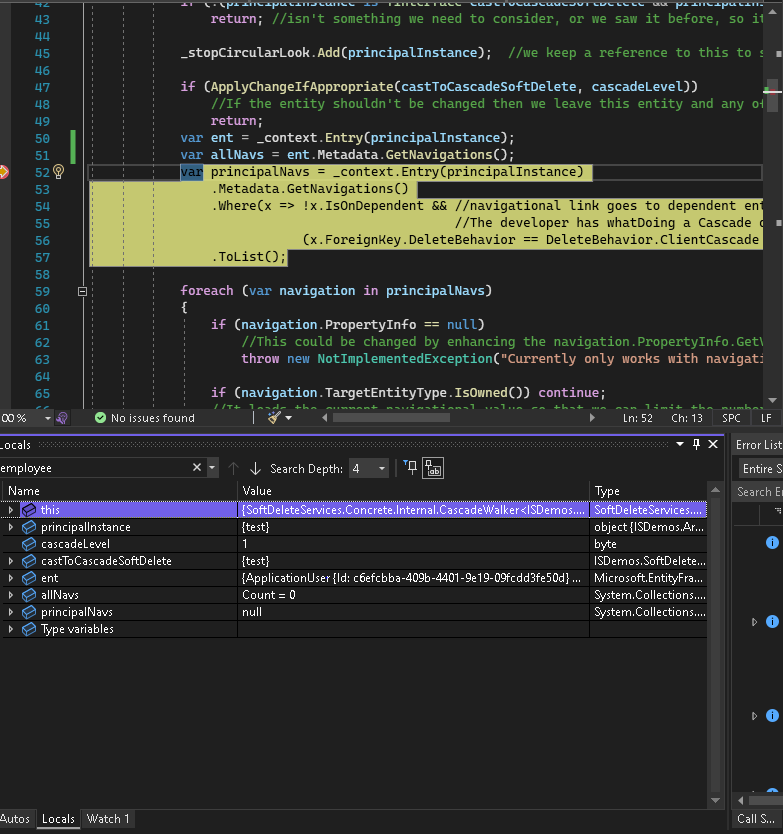Click the breakpoint marker at line 52
This screenshot has width=783, height=834.
3,172
